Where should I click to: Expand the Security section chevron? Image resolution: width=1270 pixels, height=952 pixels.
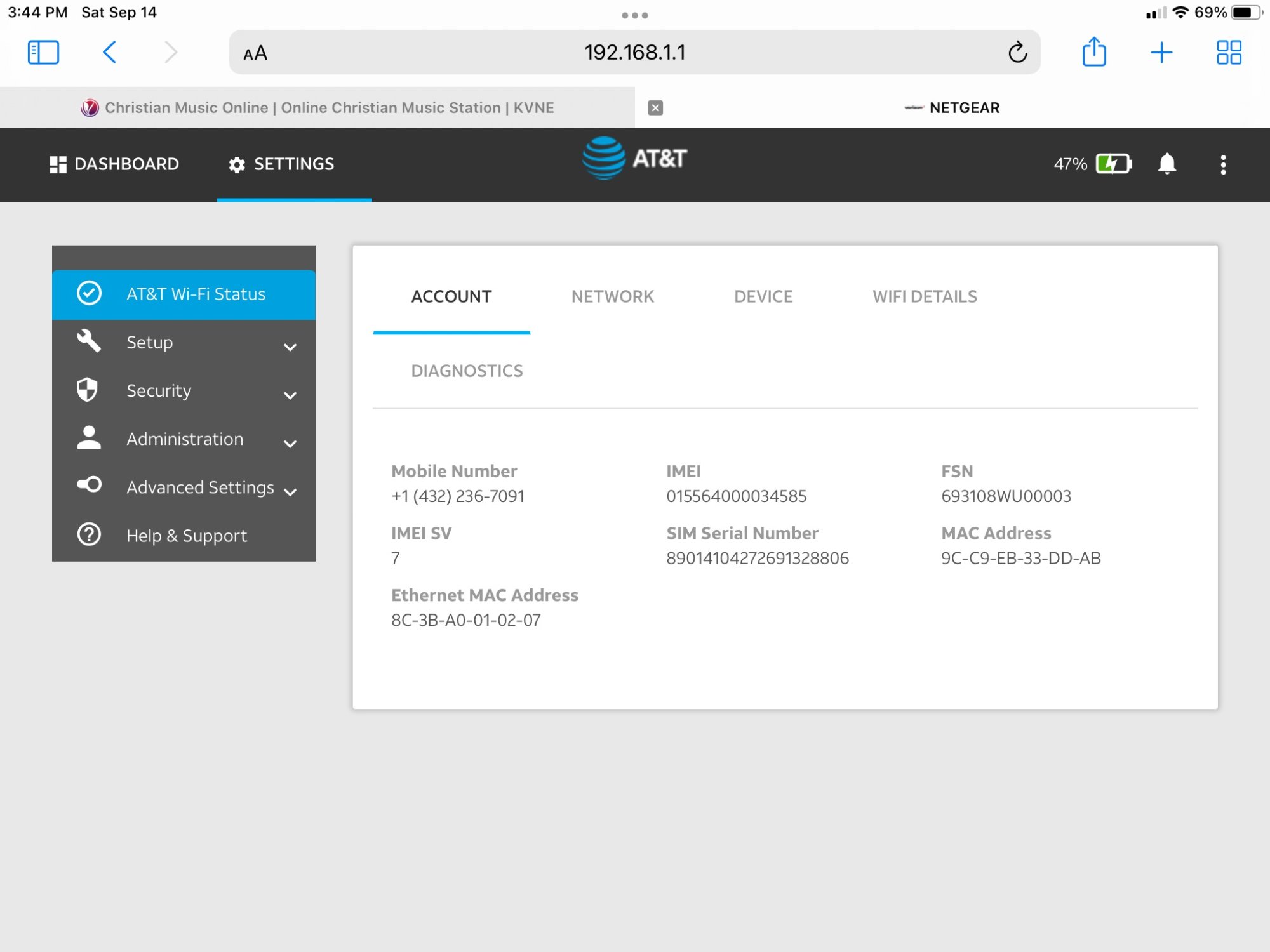(x=290, y=395)
